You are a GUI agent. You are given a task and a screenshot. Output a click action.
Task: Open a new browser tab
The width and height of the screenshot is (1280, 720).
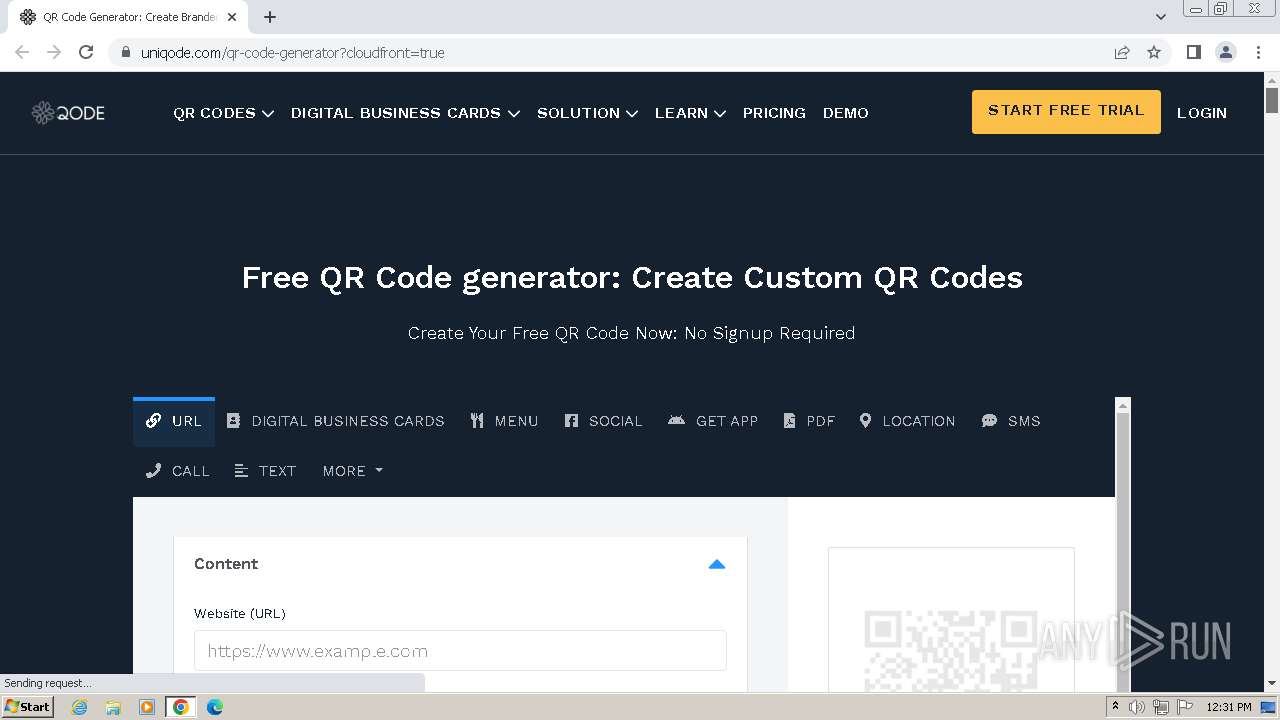(x=270, y=17)
